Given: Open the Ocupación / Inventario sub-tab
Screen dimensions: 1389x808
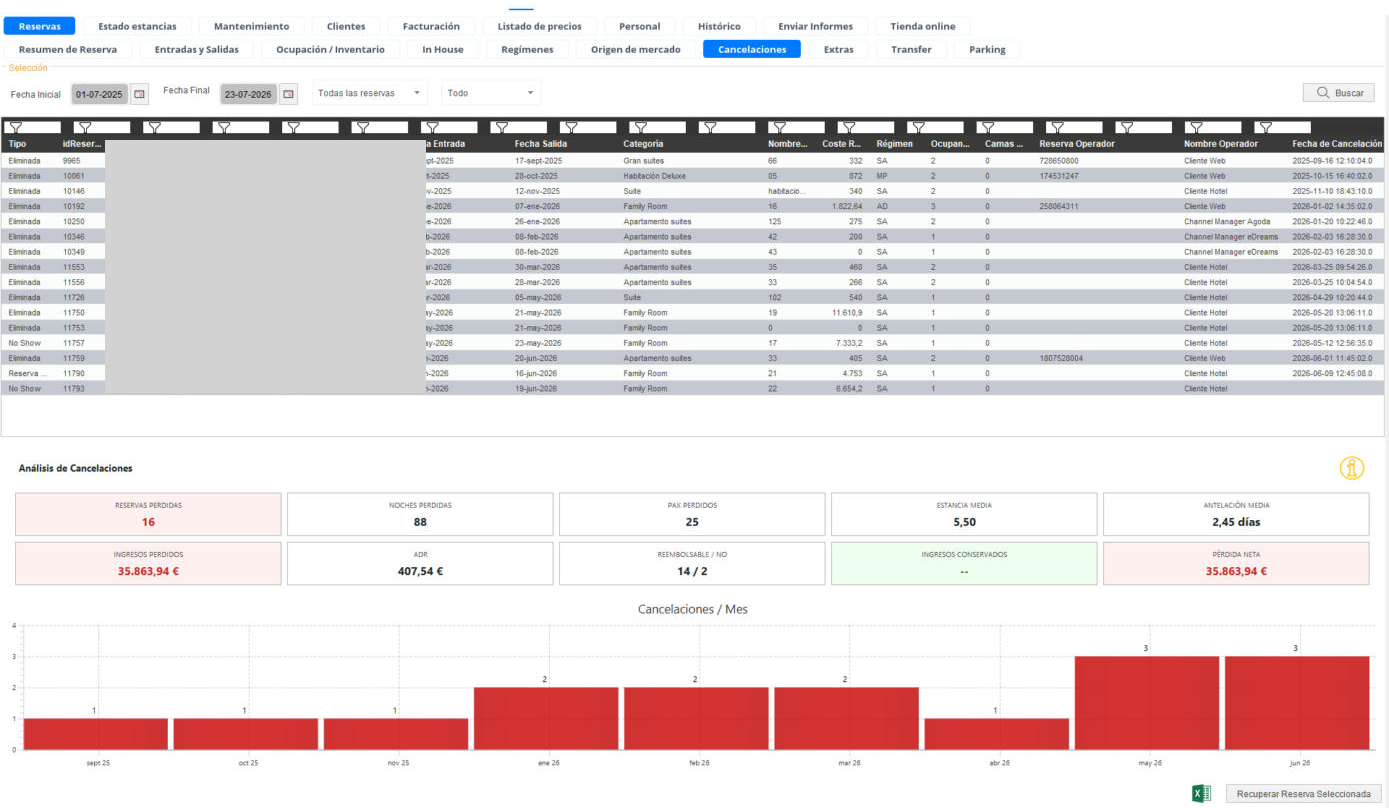Looking at the screenshot, I should point(331,49).
